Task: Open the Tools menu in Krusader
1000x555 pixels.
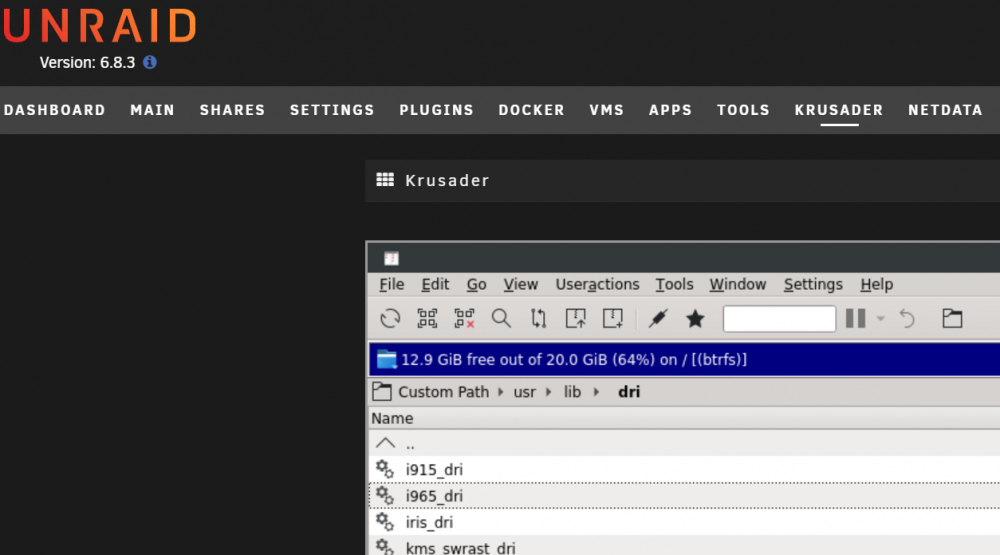Action: (x=674, y=285)
